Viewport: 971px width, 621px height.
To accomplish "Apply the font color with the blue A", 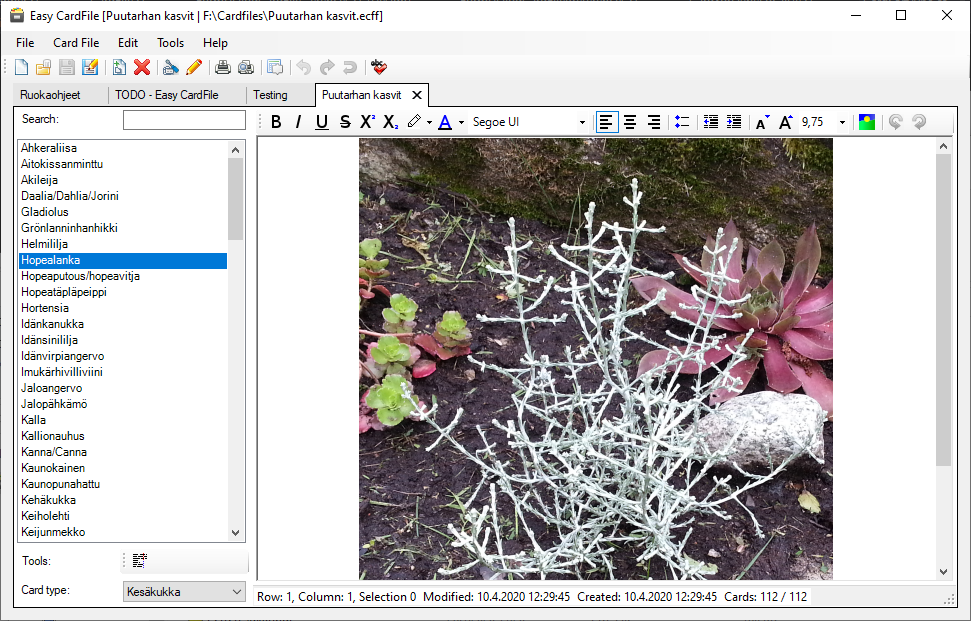I will click(x=445, y=122).
